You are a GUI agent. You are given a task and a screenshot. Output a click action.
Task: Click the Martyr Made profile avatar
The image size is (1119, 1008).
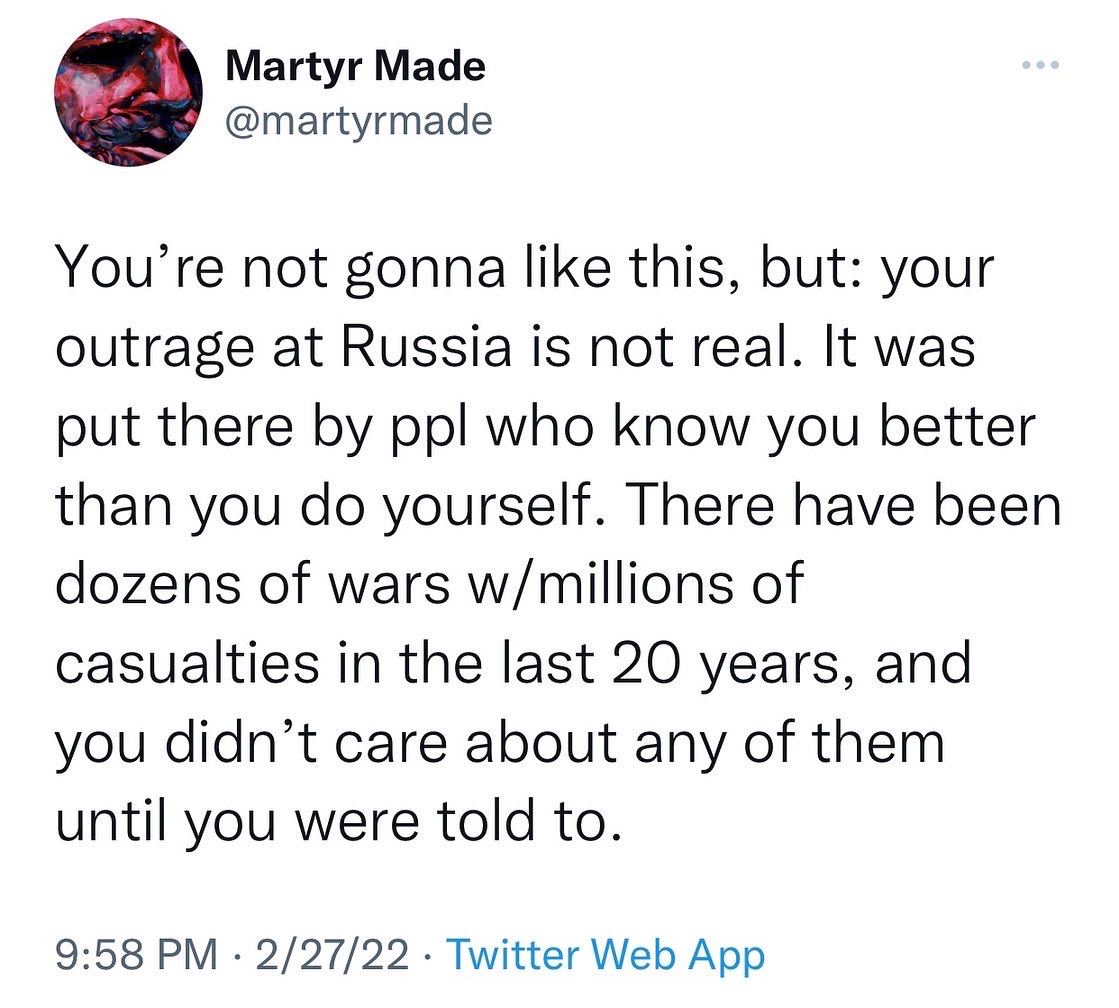pos(128,92)
